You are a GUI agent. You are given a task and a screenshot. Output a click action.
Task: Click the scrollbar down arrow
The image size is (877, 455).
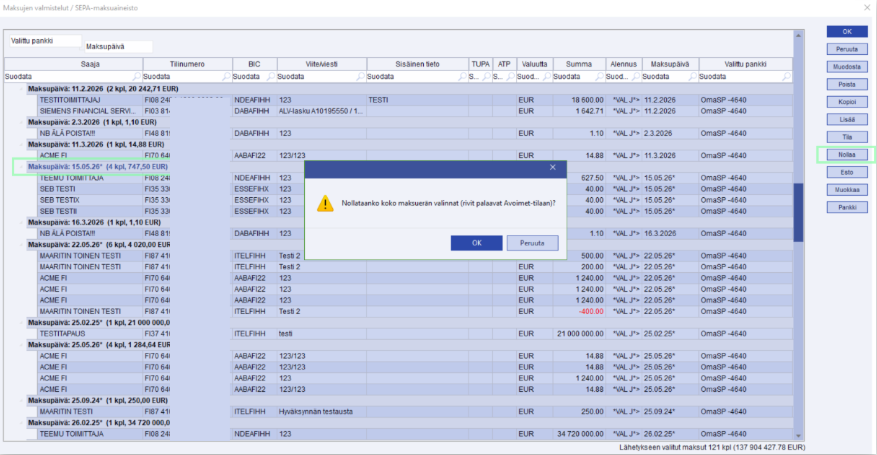pos(798,436)
